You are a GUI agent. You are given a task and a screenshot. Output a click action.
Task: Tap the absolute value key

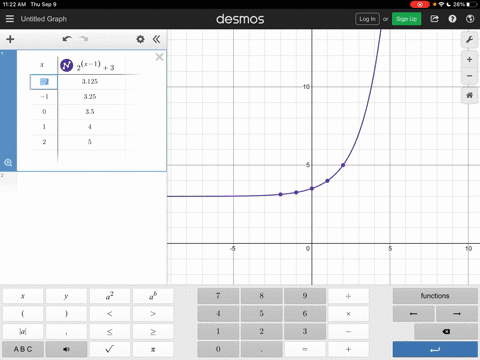pos(23,332)
